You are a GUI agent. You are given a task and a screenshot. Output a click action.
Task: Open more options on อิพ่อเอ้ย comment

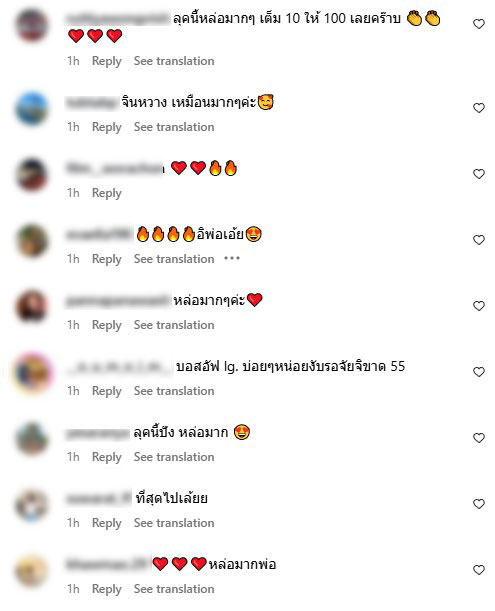(x=232, y=258)
